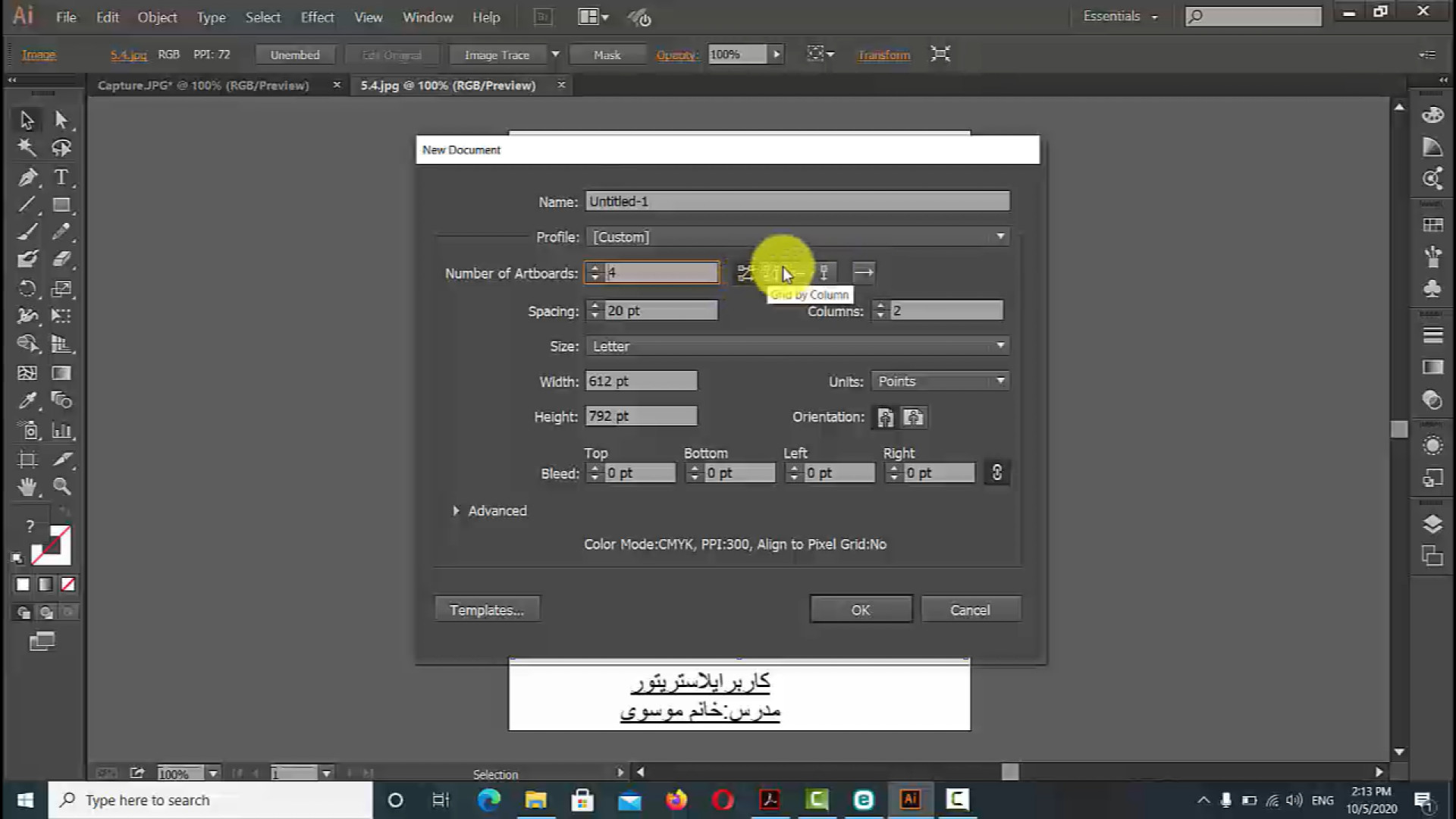Choose the Column Graph tool
This screenshot has height=819, width=1456.
pos(61,431)
